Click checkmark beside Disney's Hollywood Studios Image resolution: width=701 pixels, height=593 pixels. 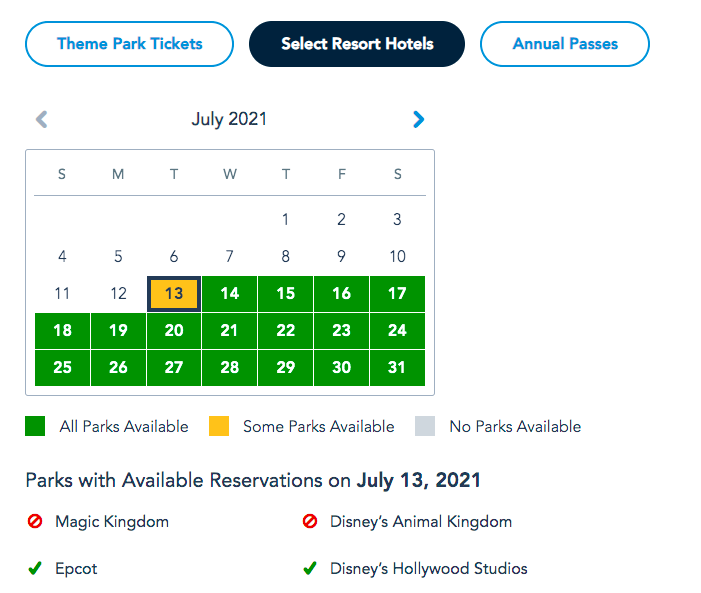point(310,569)
